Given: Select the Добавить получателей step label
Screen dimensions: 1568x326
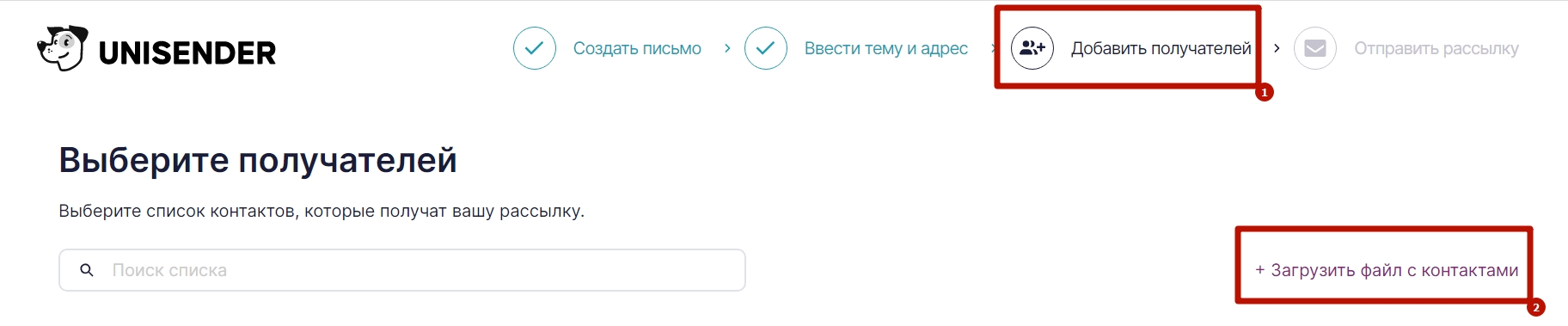Looking at the screenshot, I should coord(1161,49).
